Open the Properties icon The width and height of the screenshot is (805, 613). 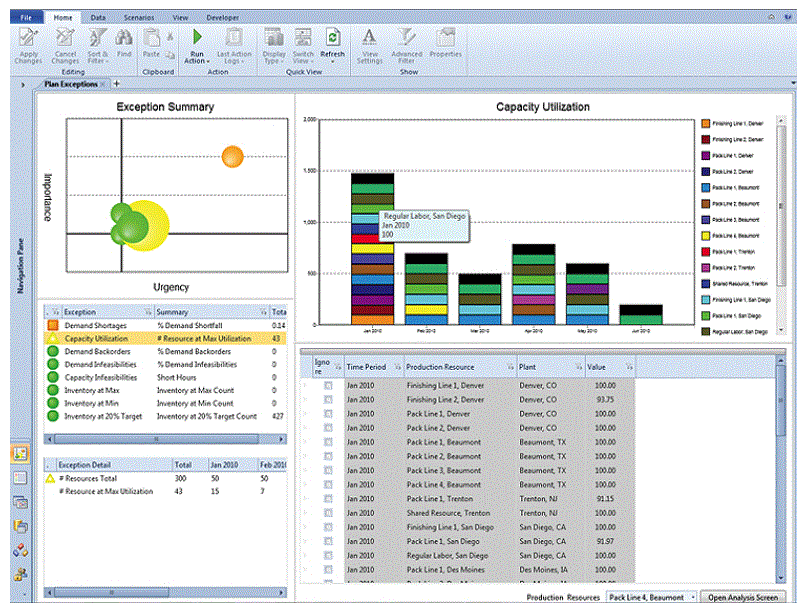pos(445,37)
